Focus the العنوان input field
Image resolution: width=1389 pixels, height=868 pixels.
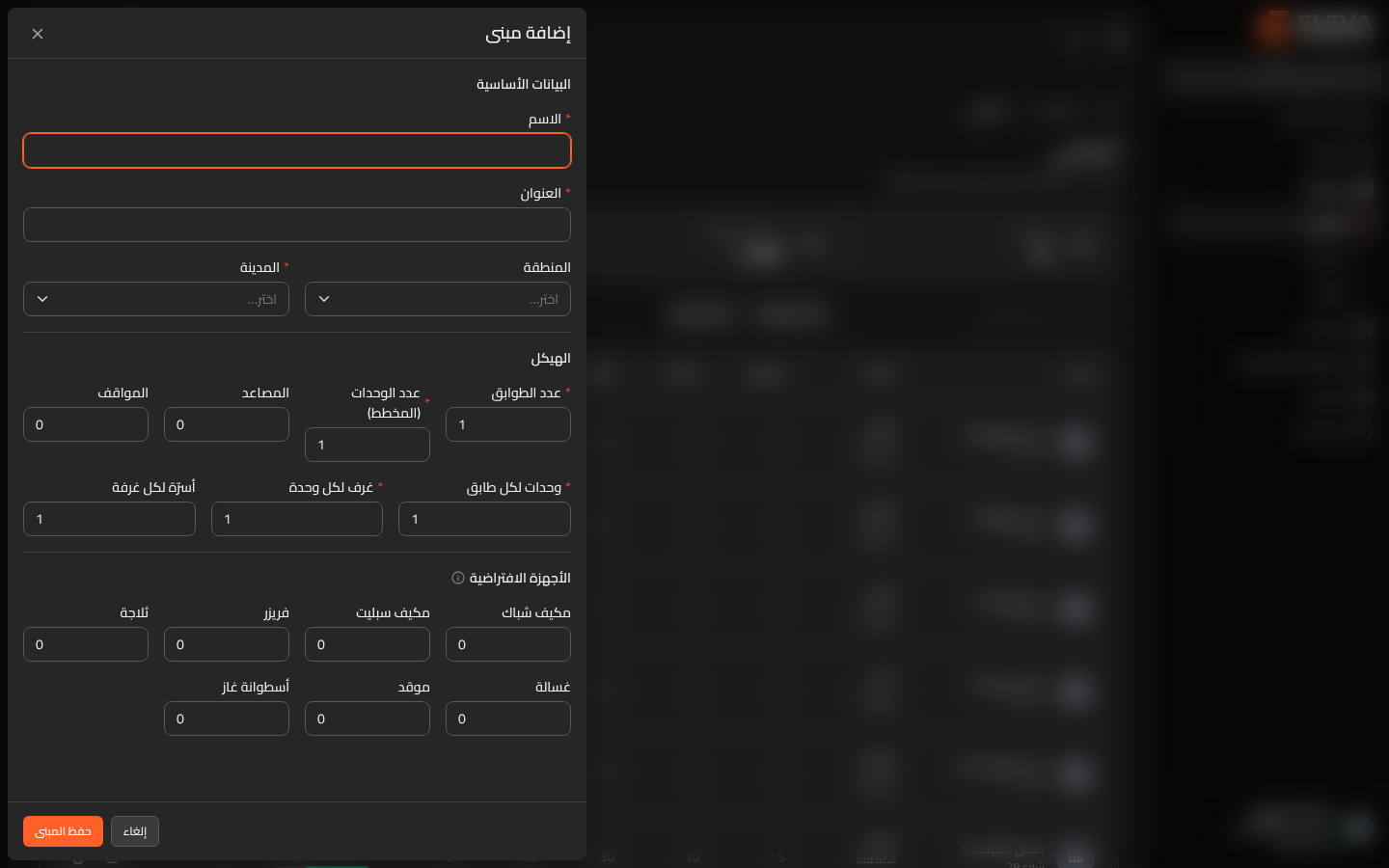[297, 225]
